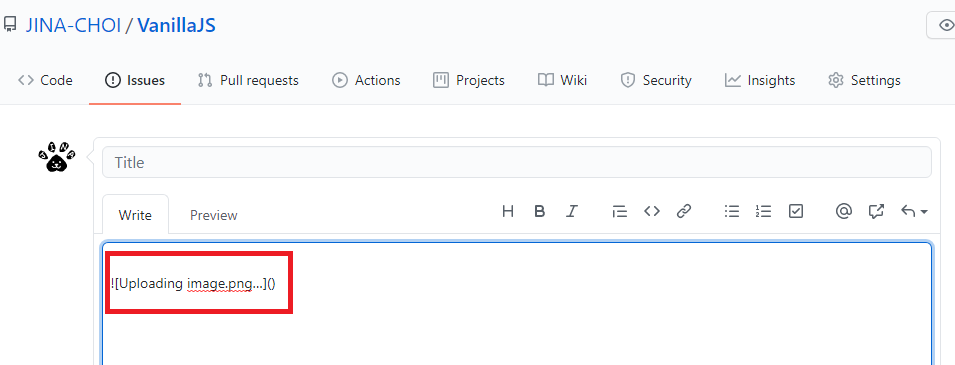Switch to the Preview tab

213,215
